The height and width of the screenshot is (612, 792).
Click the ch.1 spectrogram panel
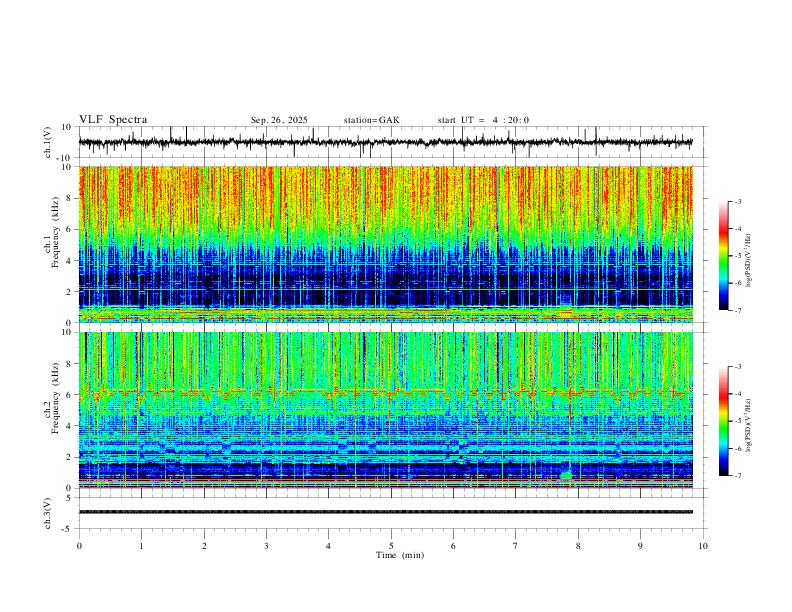click(x=385, y=244)
